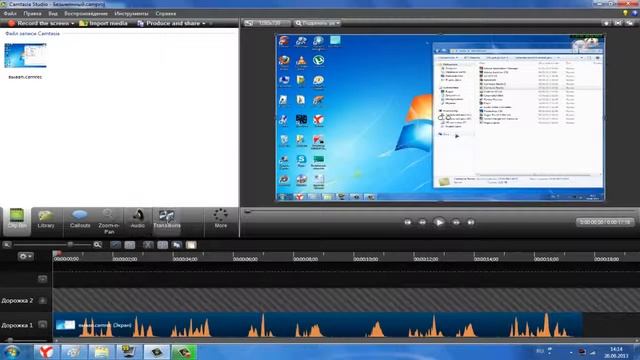Click timeline playhead marker at start
640x360 pixels.
(x=57, y=254)
